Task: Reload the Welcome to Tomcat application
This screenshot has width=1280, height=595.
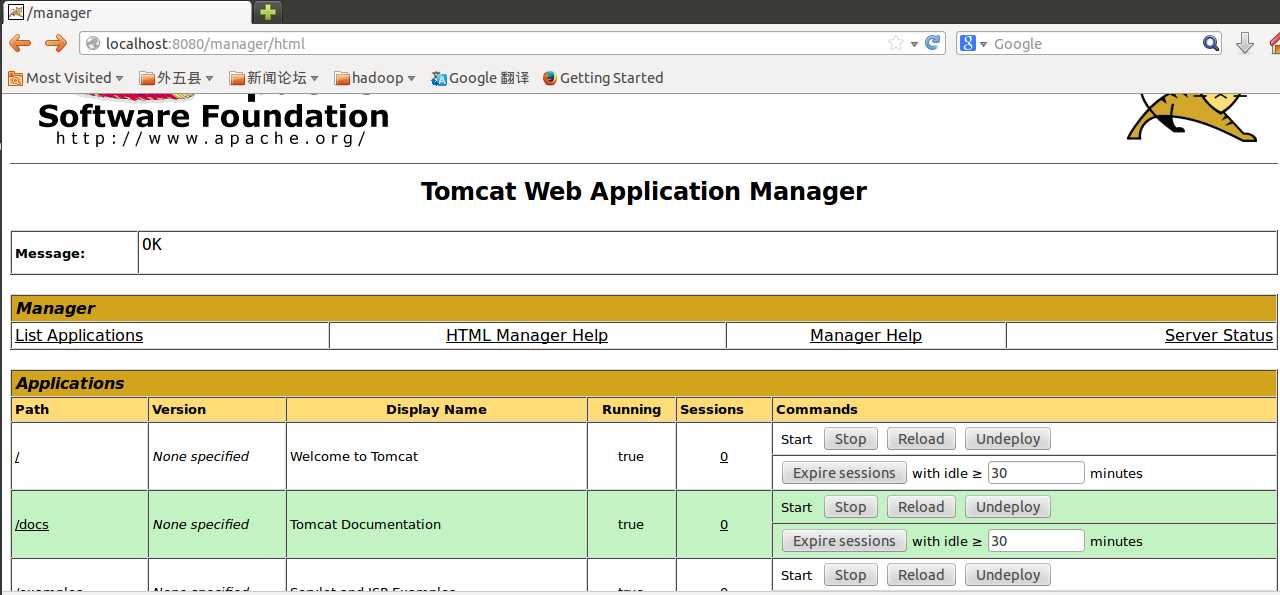Action: click(x=921, y=438)
